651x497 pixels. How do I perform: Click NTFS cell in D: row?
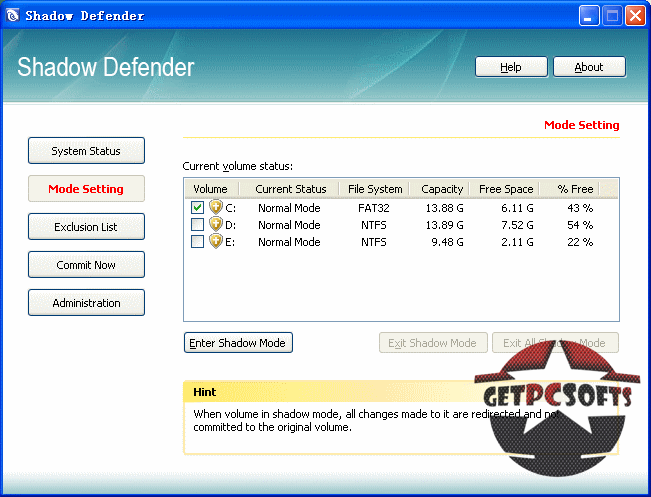374,225
